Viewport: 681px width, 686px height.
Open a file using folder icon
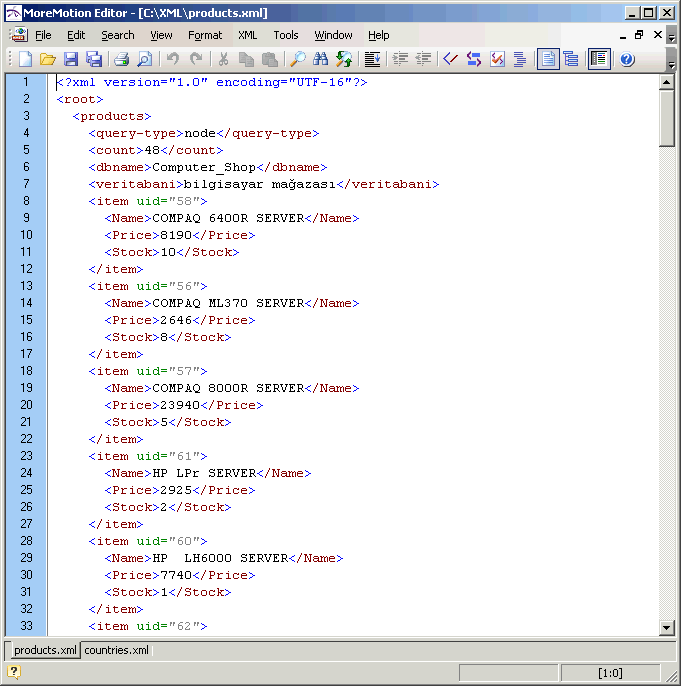pos(48,59)
